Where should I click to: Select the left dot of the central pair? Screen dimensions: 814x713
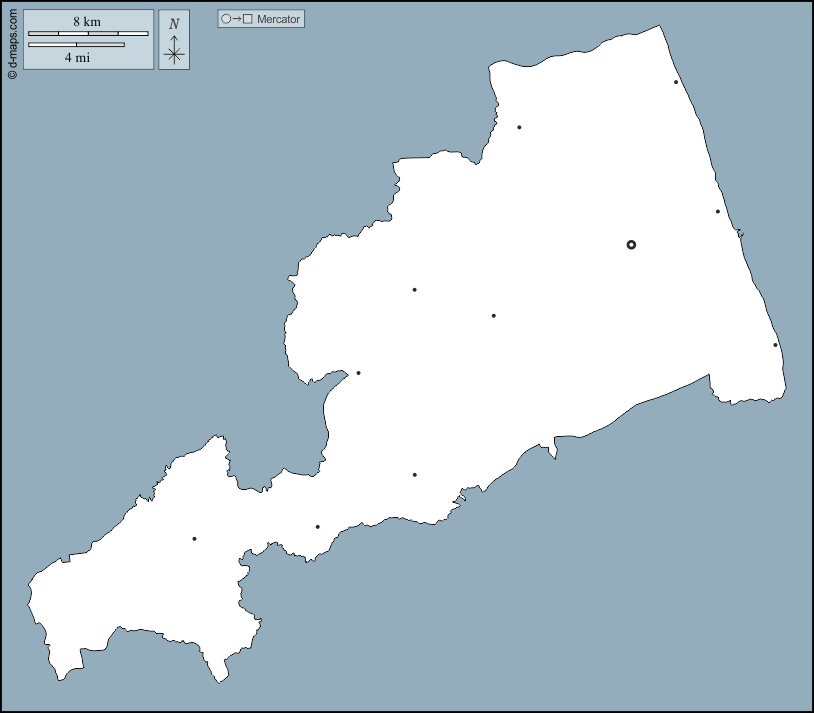tap(414, 290)
